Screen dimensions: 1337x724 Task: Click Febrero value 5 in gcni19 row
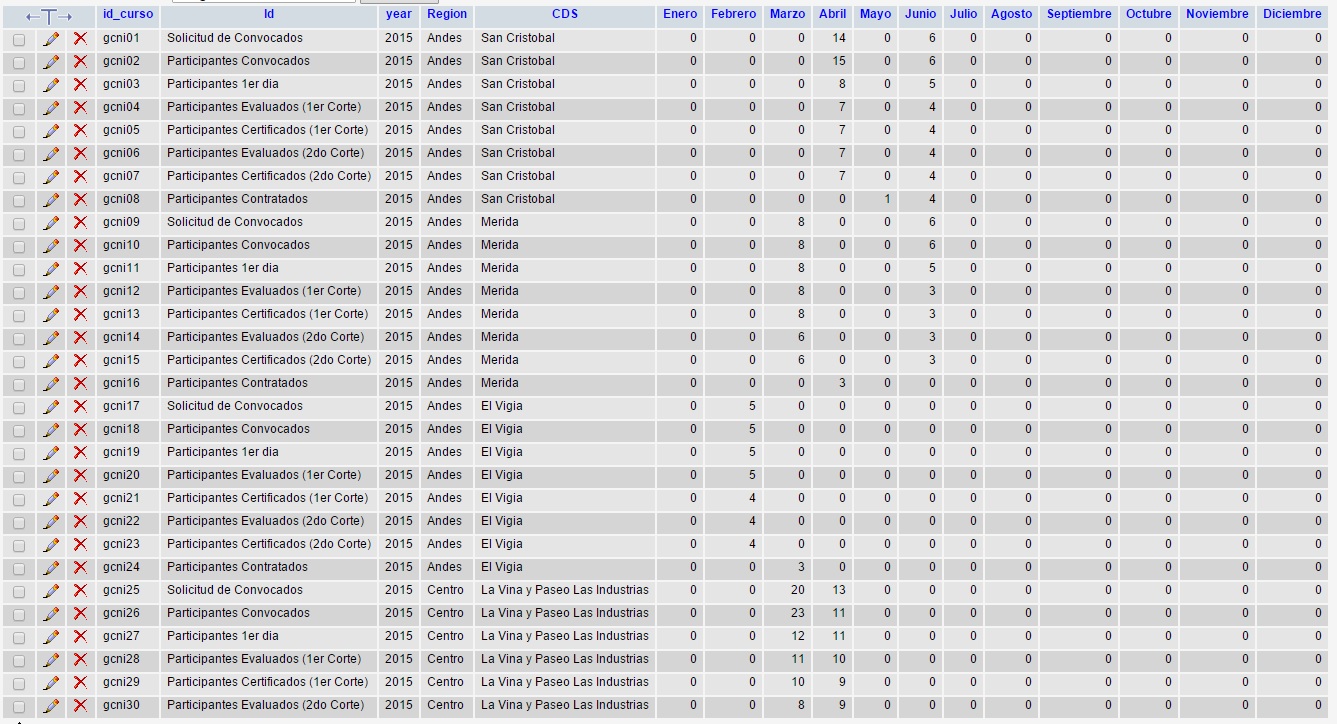[x=752, y=452]
